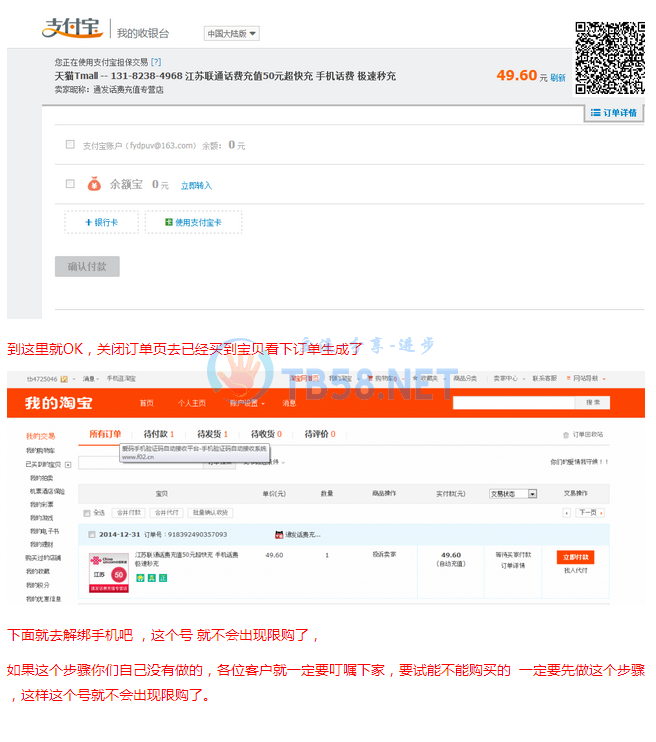Expand the 账户设置 menu in orange header
The height and width of the screenshot is (742, 656).
[247, 403]
